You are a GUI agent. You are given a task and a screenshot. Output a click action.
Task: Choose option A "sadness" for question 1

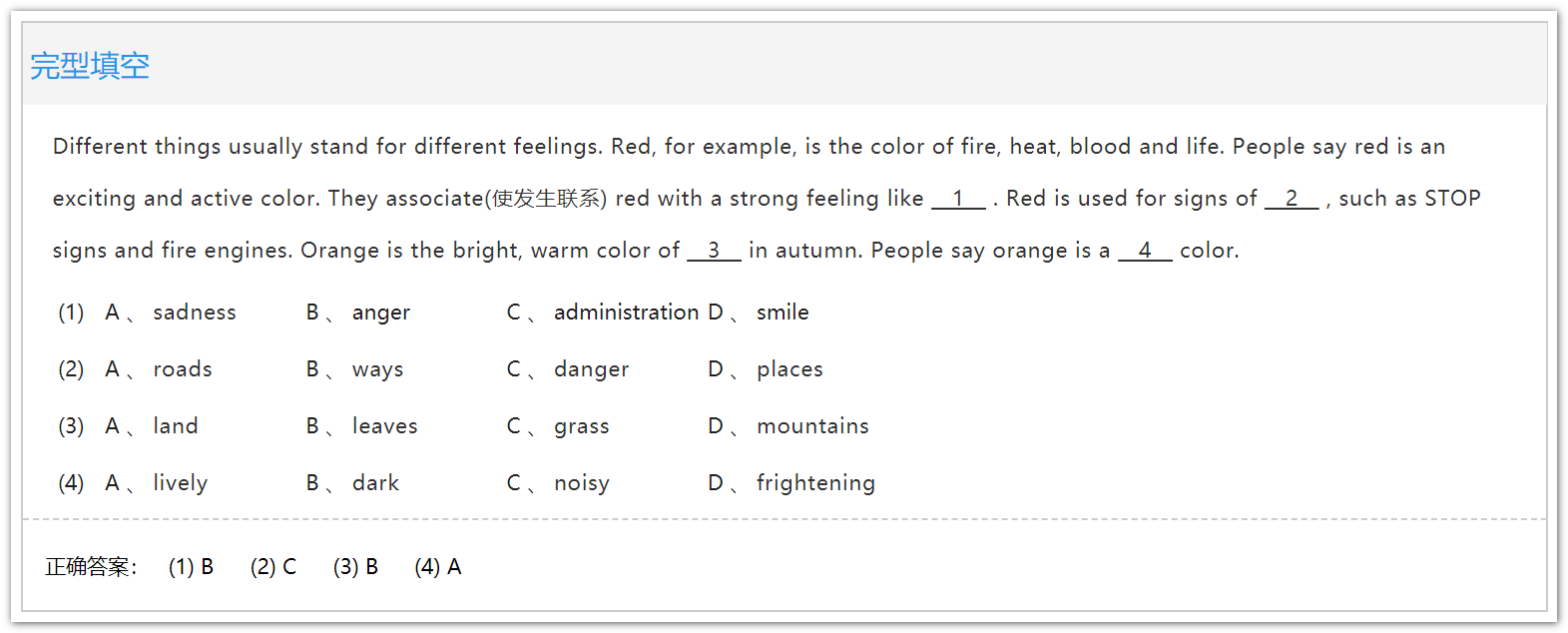click(194, 313)
